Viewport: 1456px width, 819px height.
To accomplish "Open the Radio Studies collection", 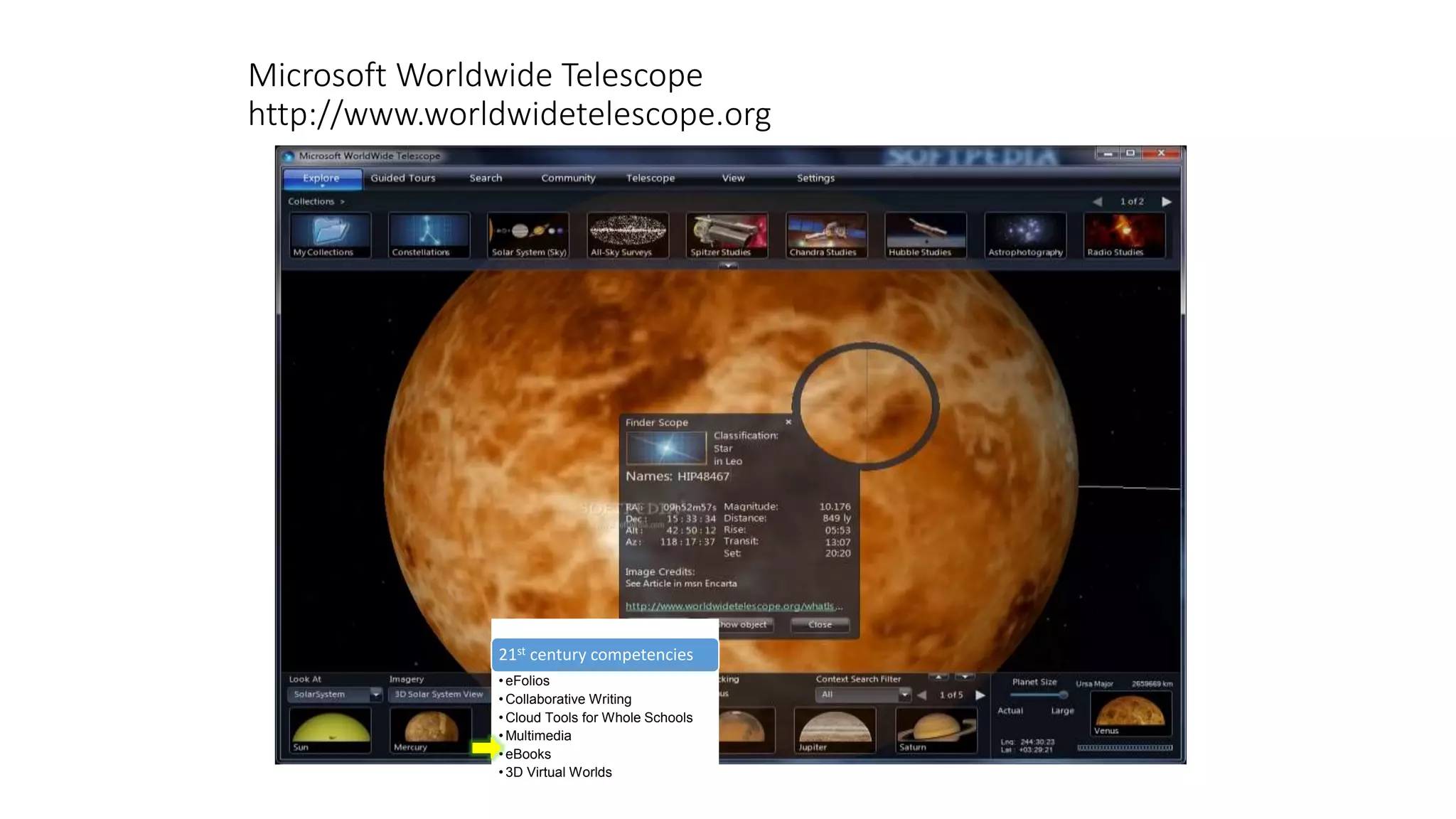I will pos(1124,235).
